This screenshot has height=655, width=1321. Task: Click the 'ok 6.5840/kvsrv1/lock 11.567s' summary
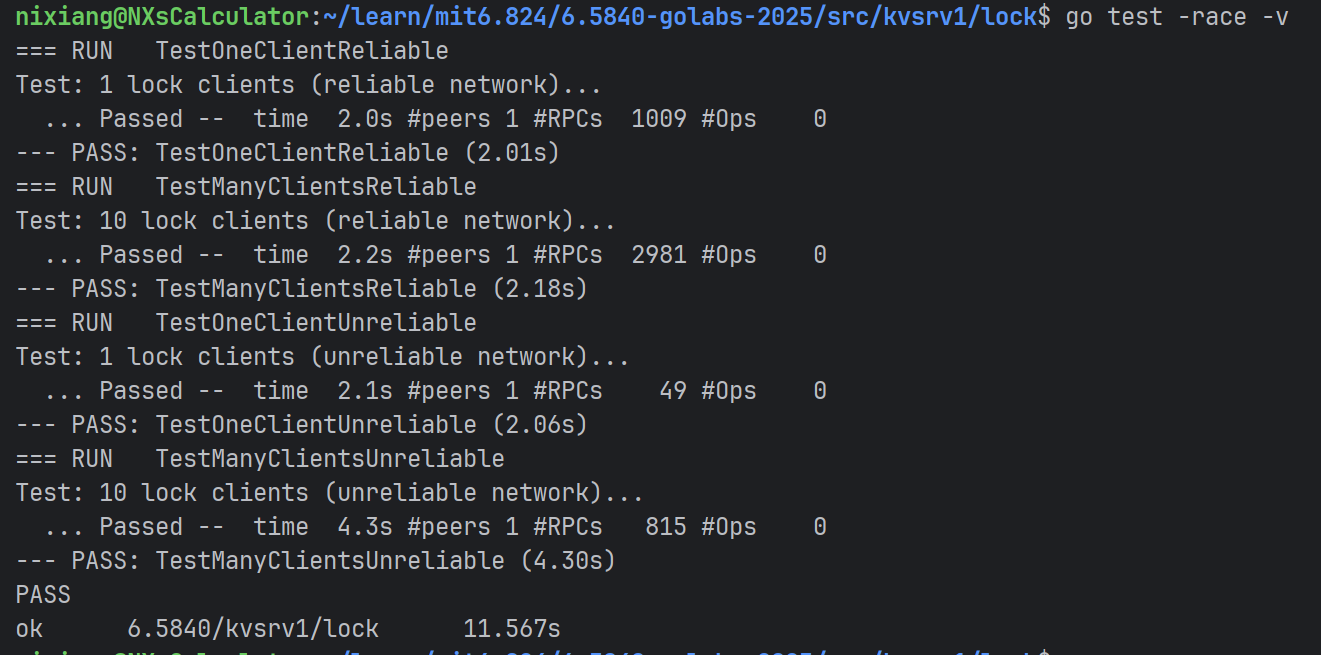[x=288, y=629]
